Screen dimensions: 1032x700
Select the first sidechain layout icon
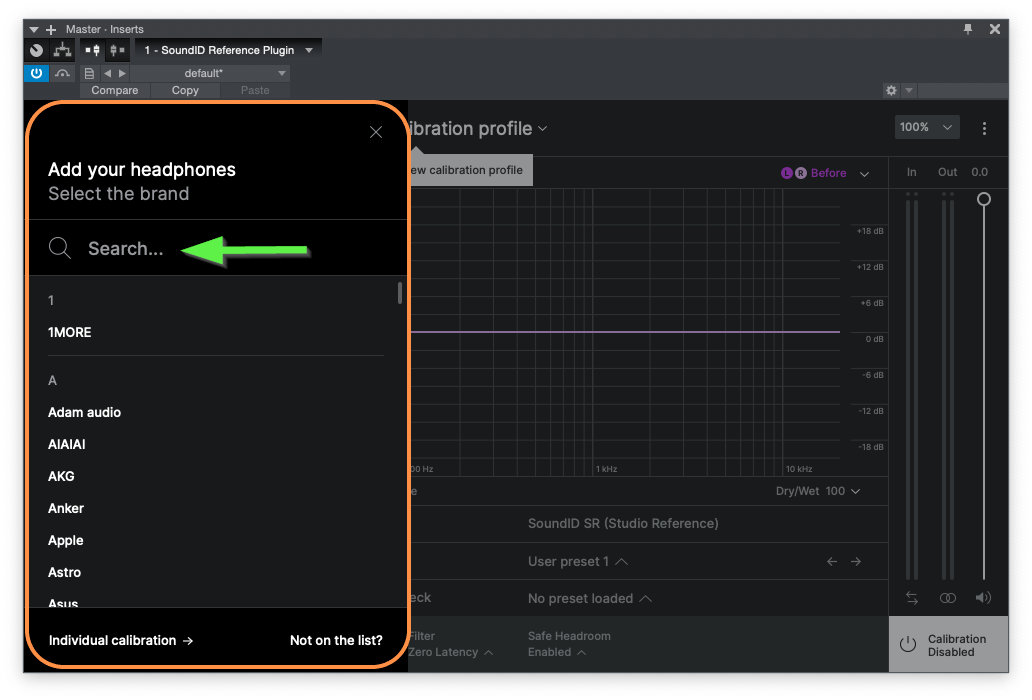(93, 50)
